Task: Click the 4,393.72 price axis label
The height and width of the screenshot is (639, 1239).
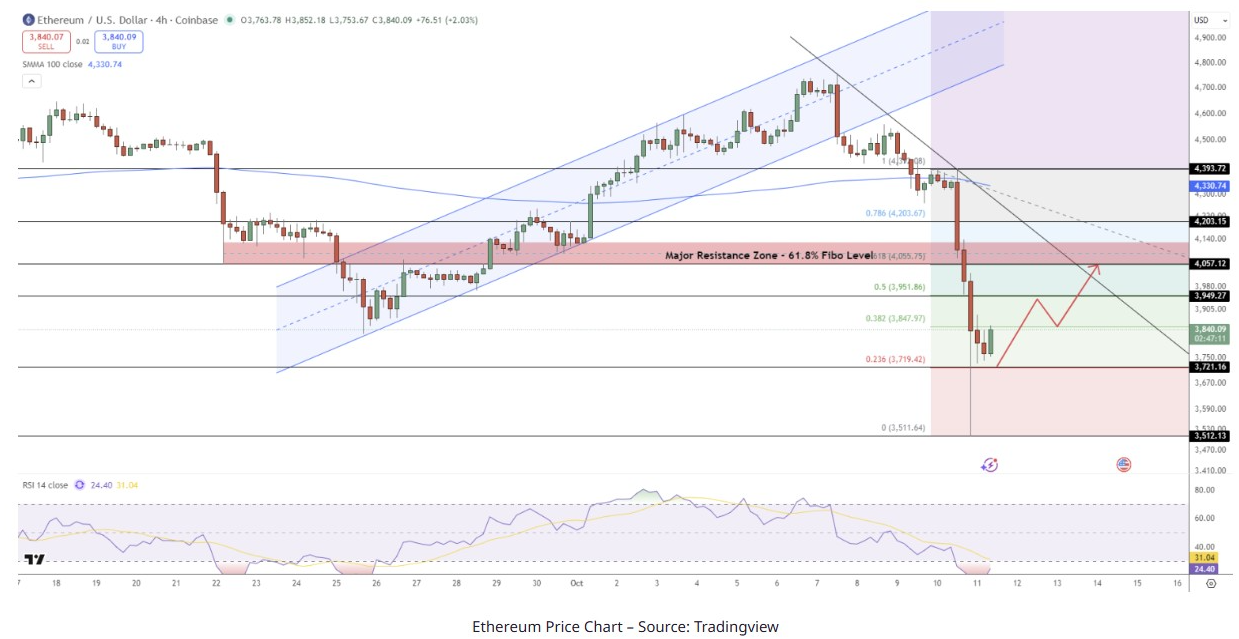Action: [x=1210, y=168]
